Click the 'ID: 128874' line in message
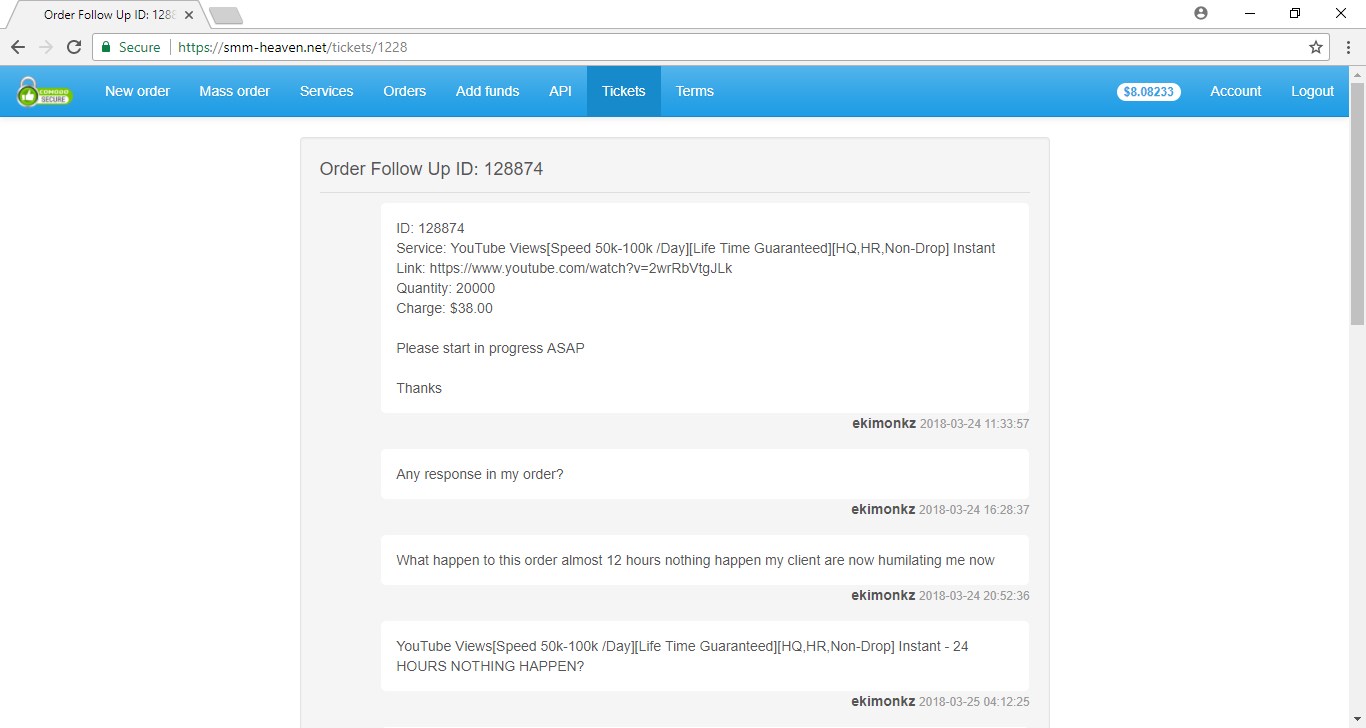Viewport: 1366px width, 728px height. pos(431,228)
